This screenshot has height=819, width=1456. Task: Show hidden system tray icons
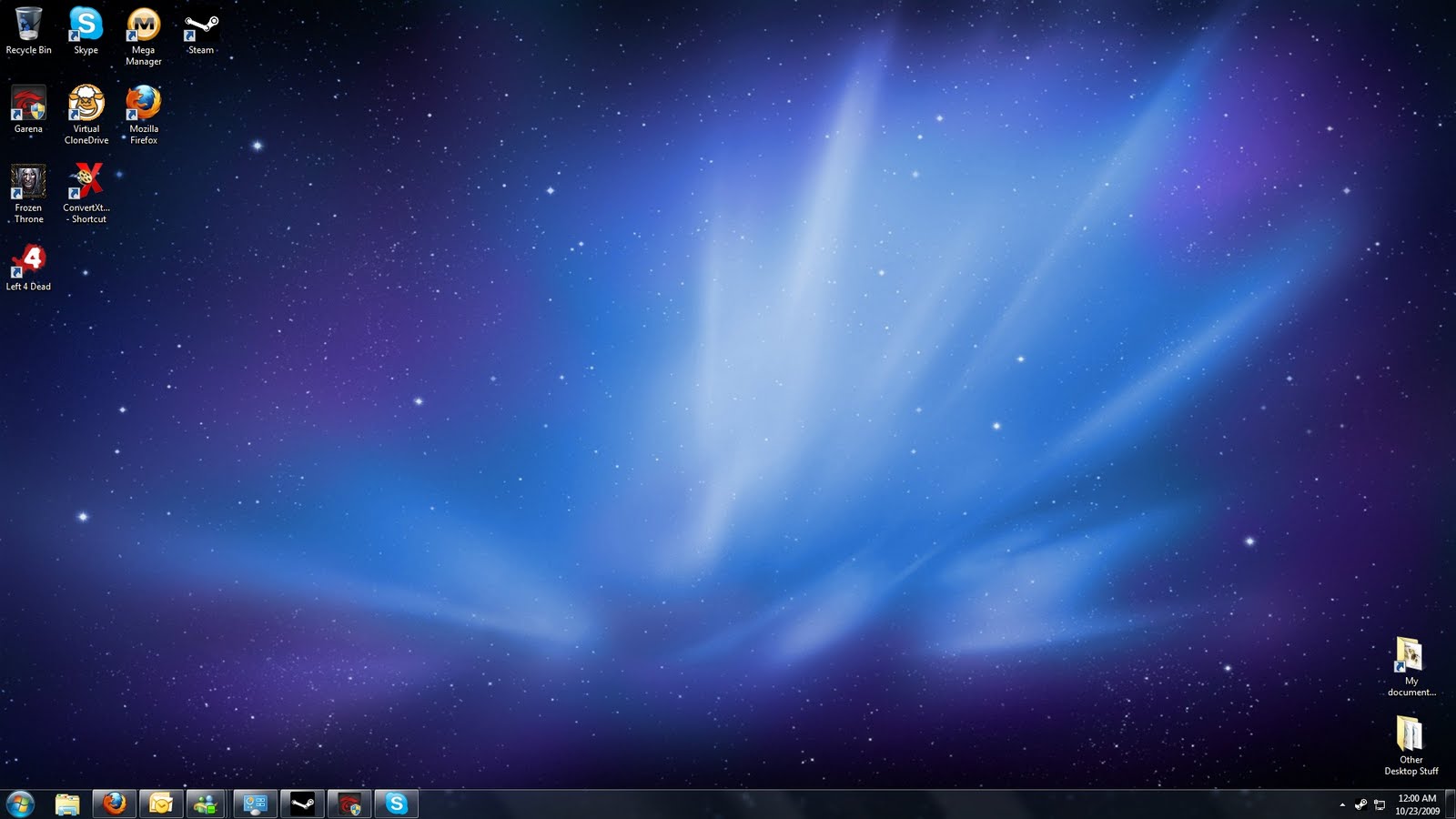tap(1342, 804)
